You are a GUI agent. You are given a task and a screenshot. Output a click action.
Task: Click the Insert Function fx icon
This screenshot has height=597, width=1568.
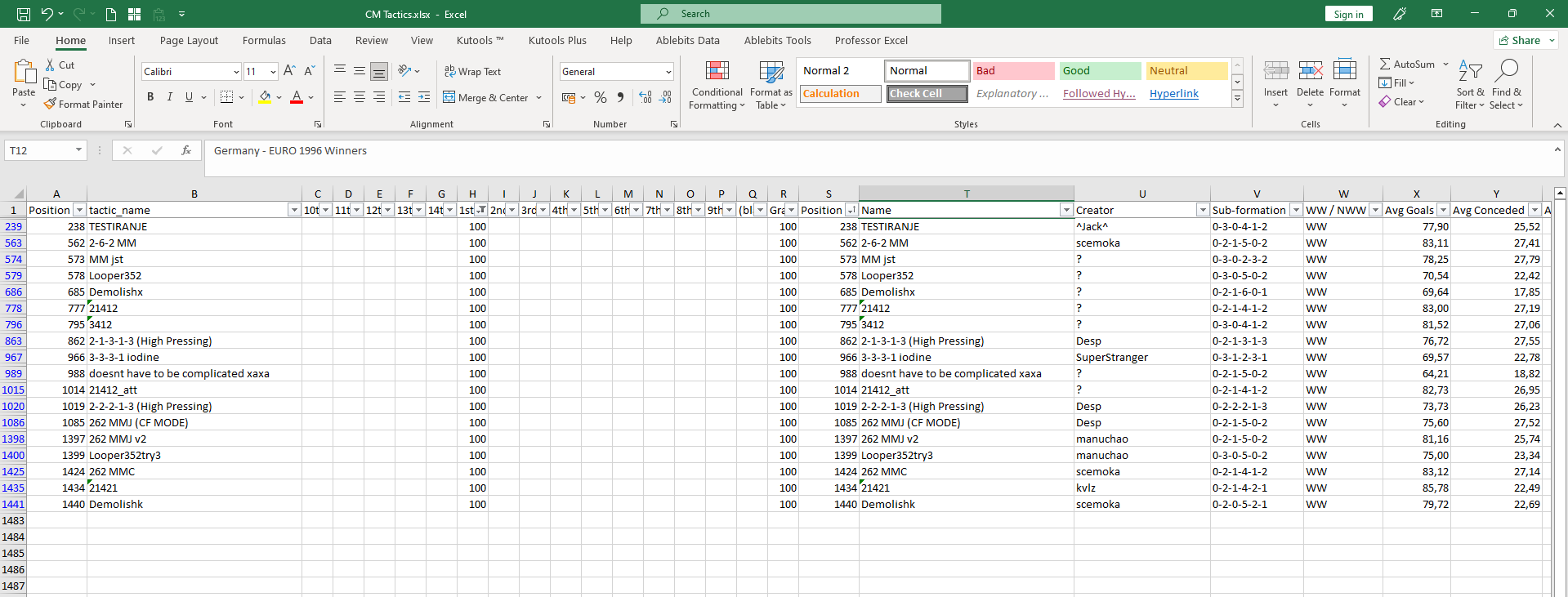[186, 150]
